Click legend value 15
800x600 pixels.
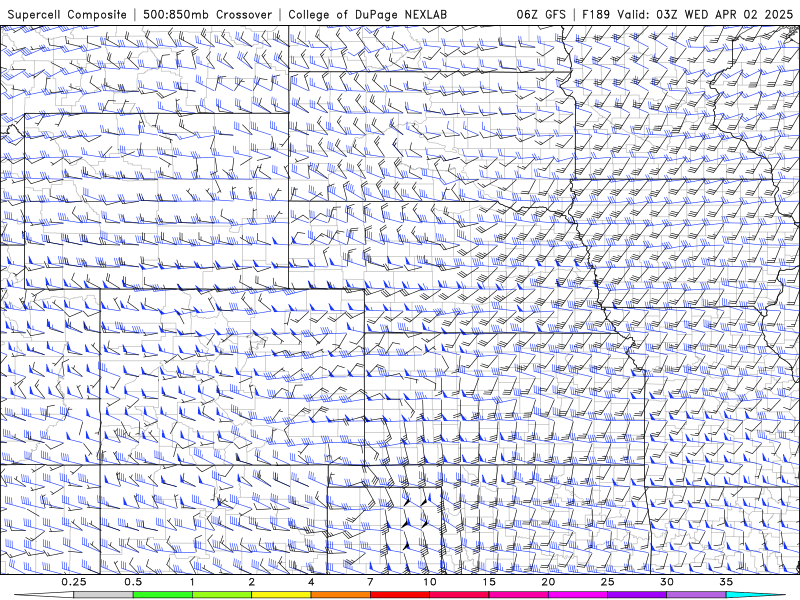pos(489,582)
